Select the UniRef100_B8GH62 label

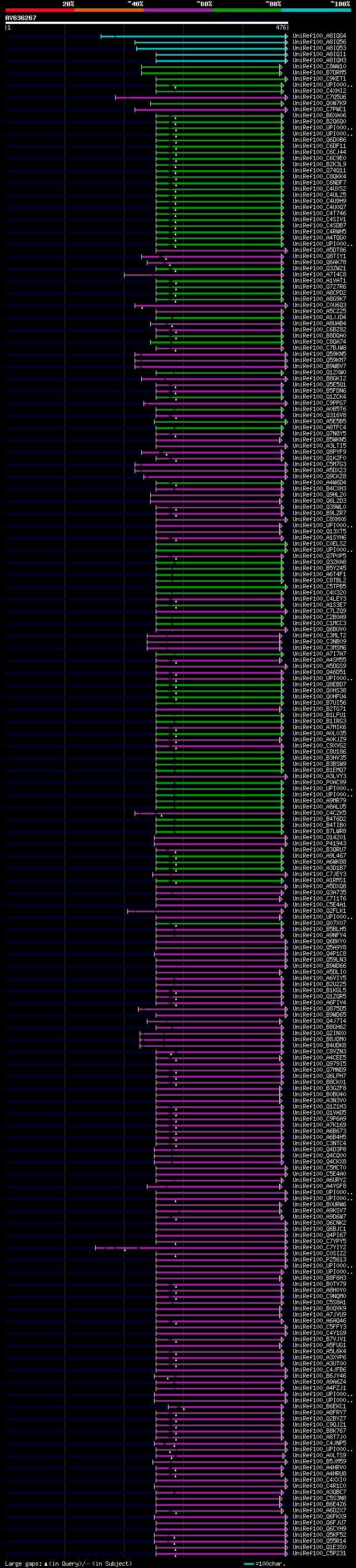coord(319,1027)
